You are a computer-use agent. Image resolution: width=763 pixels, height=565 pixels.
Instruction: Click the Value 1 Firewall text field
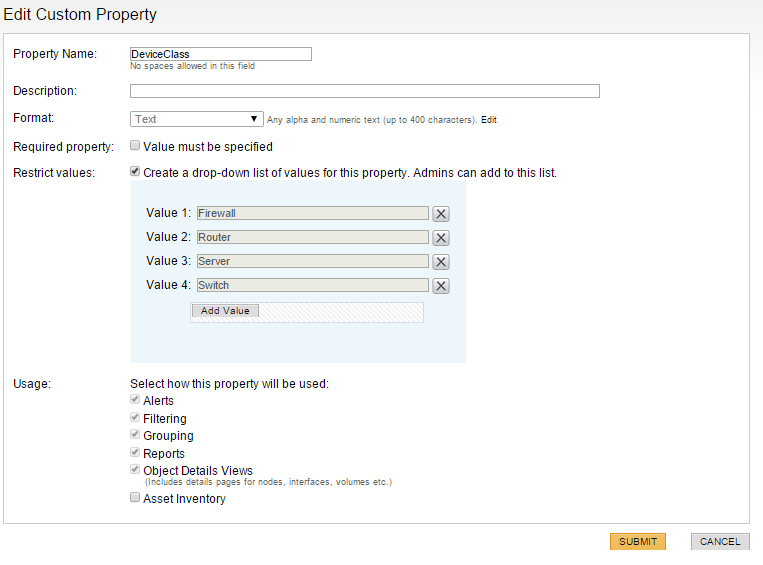312,213
